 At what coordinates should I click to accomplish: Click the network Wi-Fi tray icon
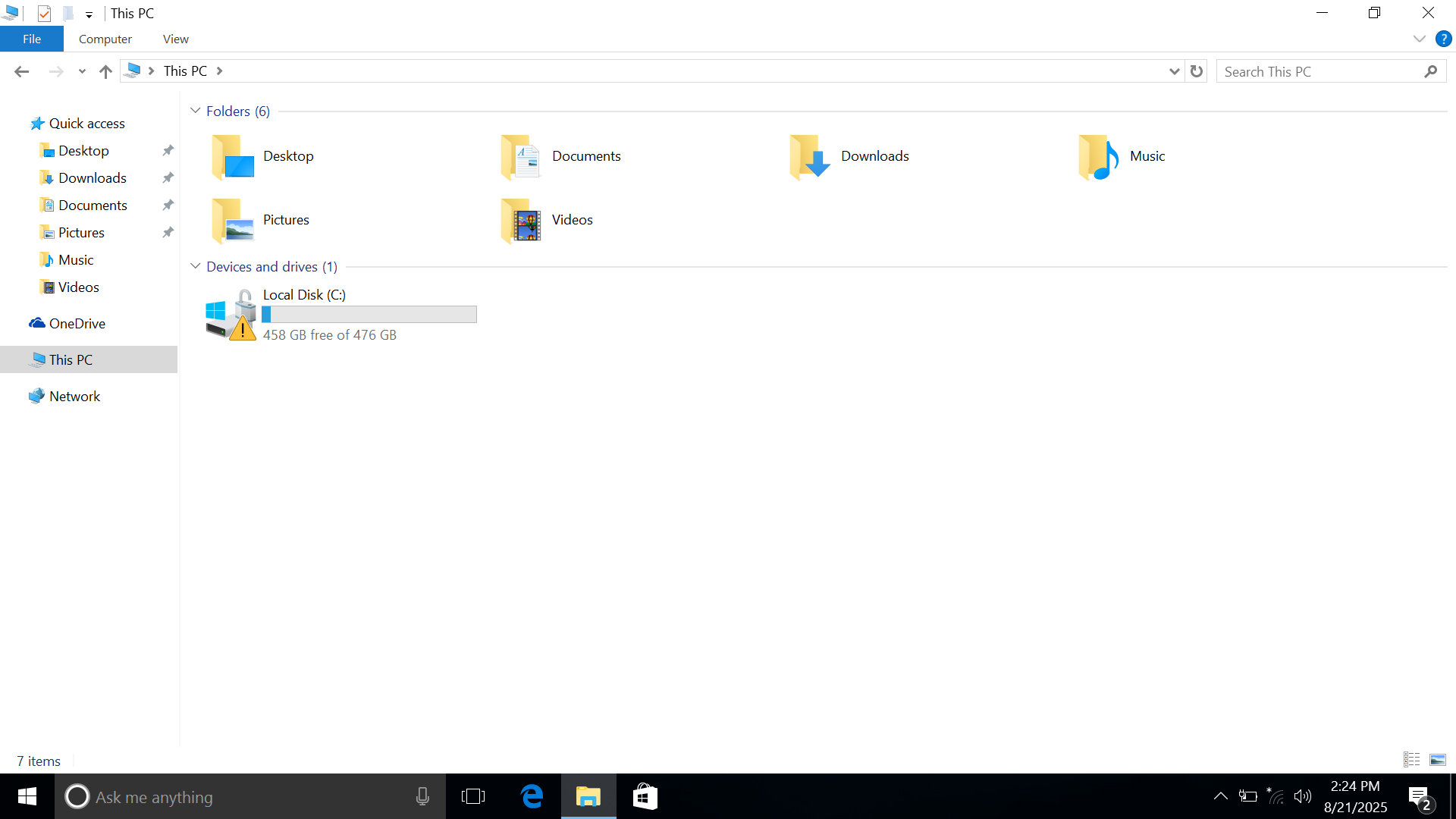coord(1276,796)
